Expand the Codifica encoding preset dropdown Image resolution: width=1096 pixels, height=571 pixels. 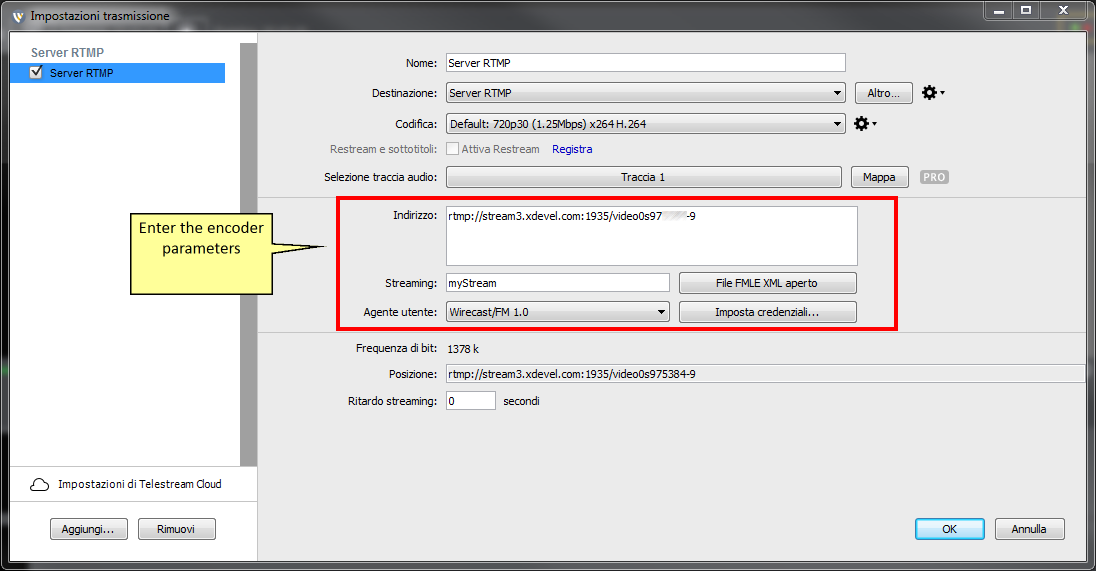645,124
